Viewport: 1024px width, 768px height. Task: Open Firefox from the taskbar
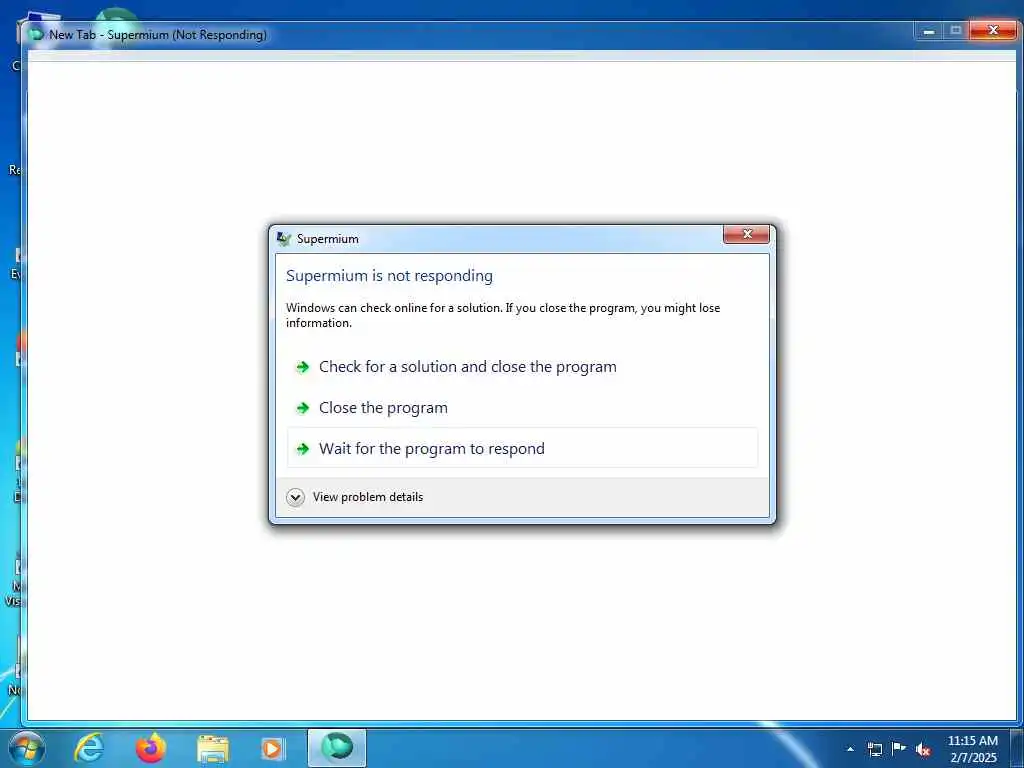tap(151, 748)
